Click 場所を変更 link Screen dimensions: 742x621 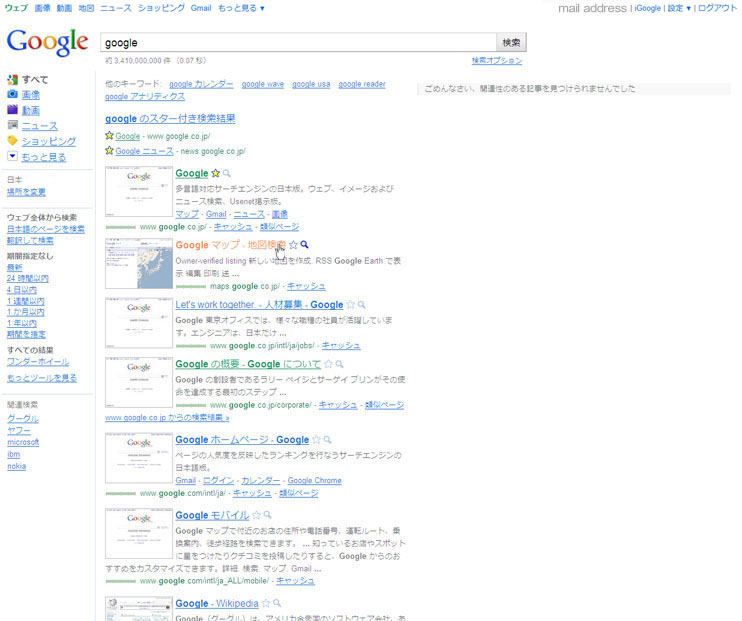click(x=26, y=192)
